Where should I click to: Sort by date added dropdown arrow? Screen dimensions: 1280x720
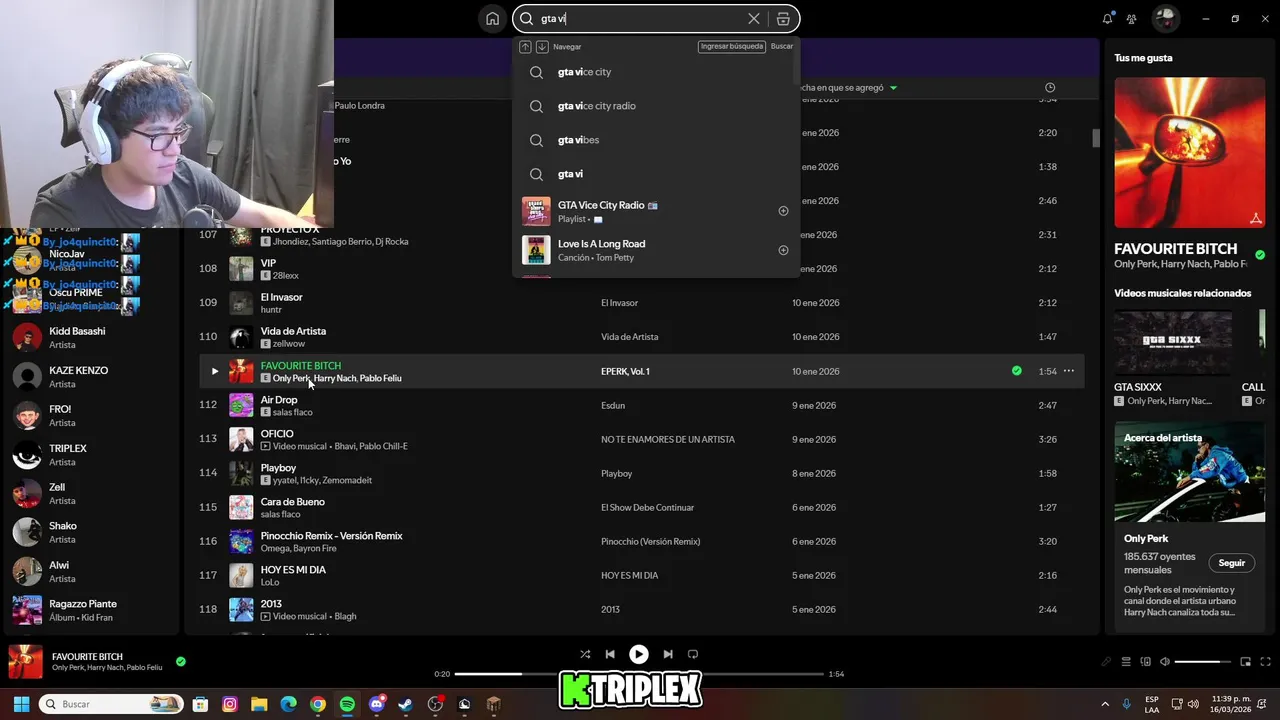pyautogui.click(x=893, y=88)
